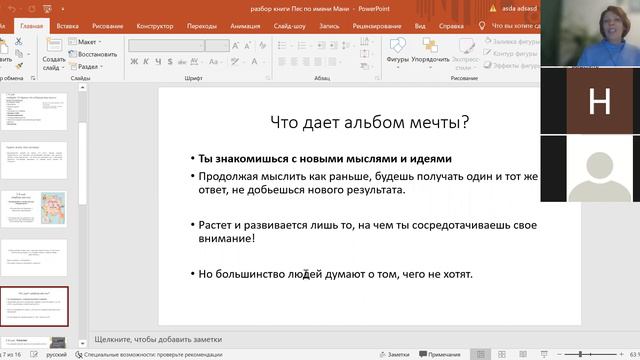Decrease font size with the smaller A icon
The width and height of the screenshot is (640, 360).
coord(247,46)
